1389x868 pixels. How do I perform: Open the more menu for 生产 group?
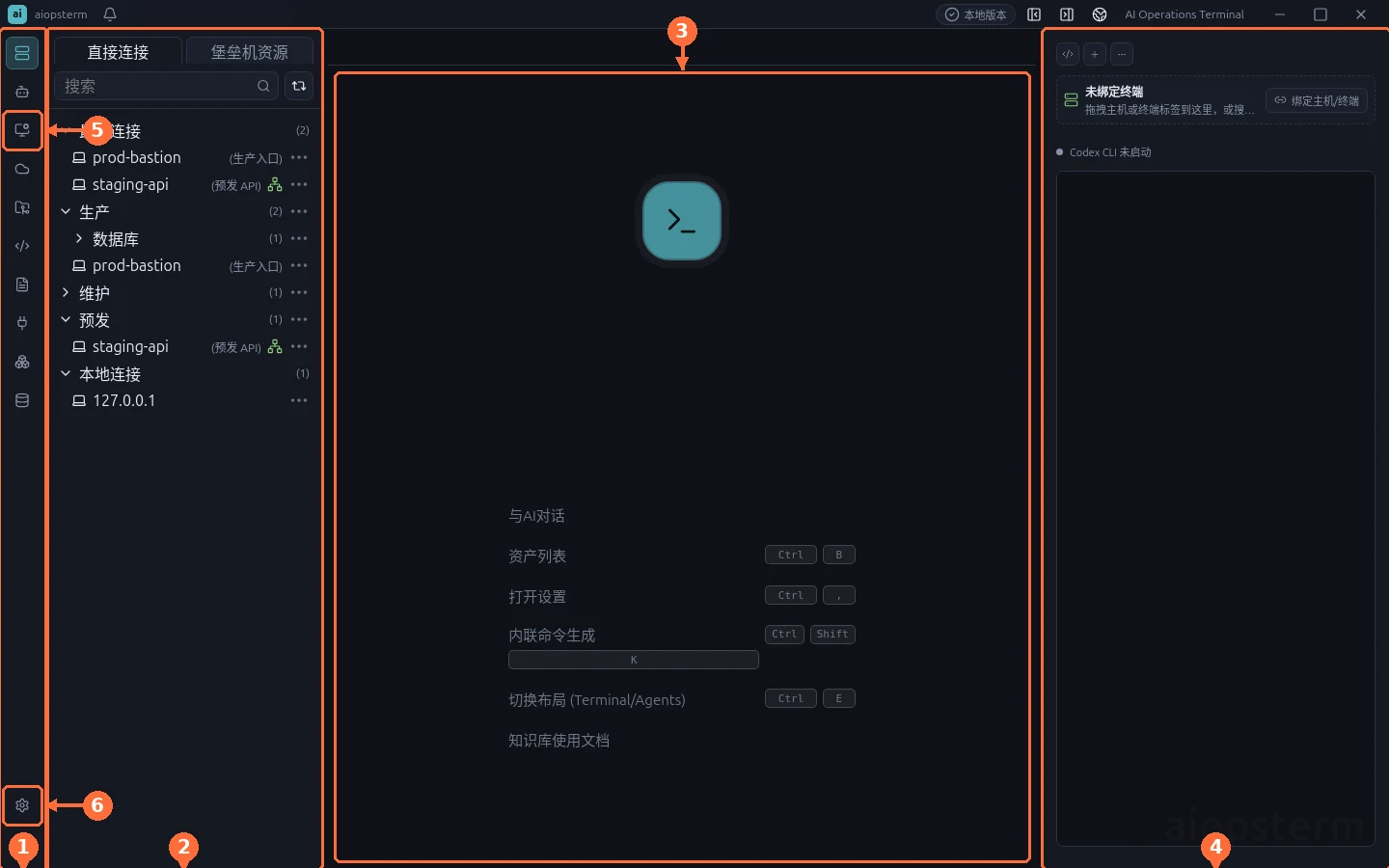299,211
